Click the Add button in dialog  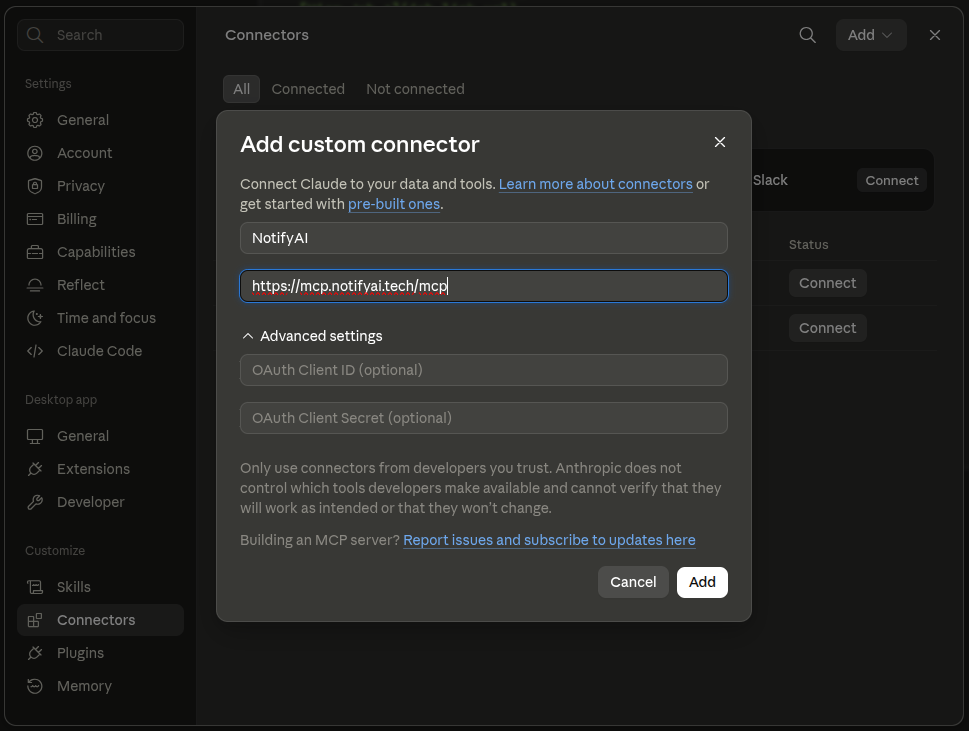point(702,582)
